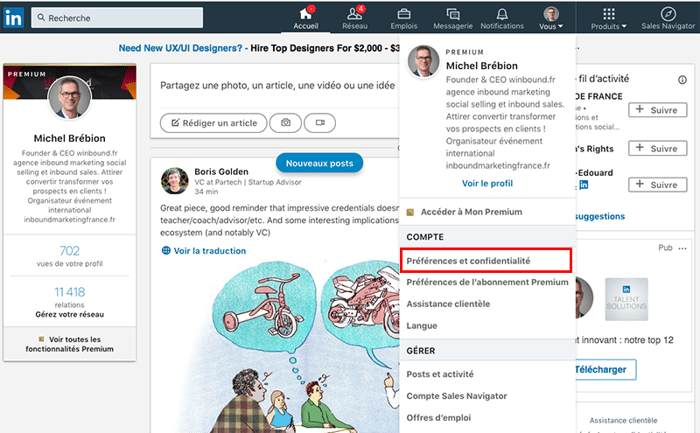Image resolution: width=700 pixels, height=433 pixels.
Task: Click Voir toutes les fonctionnalités Premium
Action: pos(70,344)
